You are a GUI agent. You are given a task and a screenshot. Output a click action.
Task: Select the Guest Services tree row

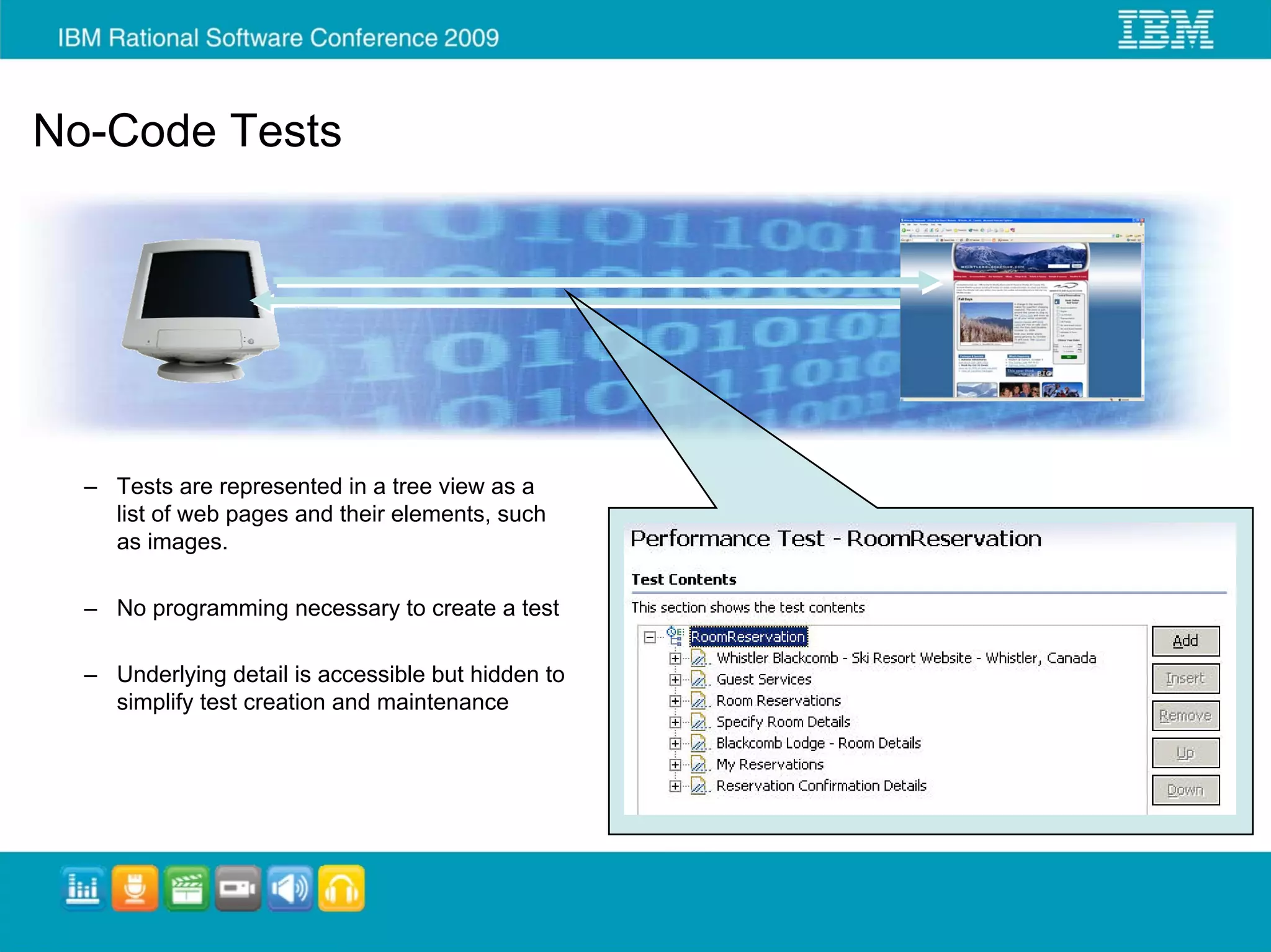pos(764,680)
